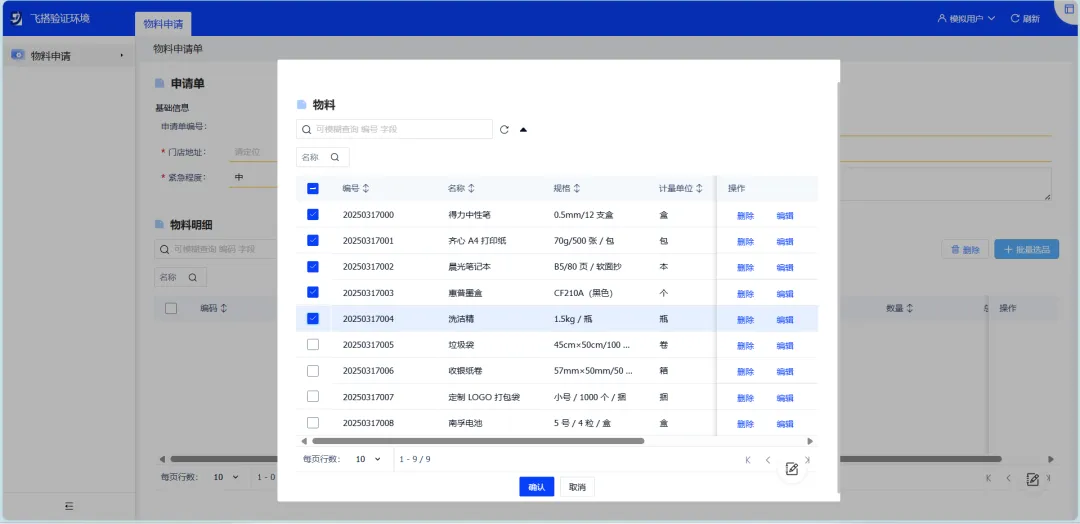The image size is (1080, 524).
Task: Click 删除 for row 垃圾袋
Action: pos(745,346)
